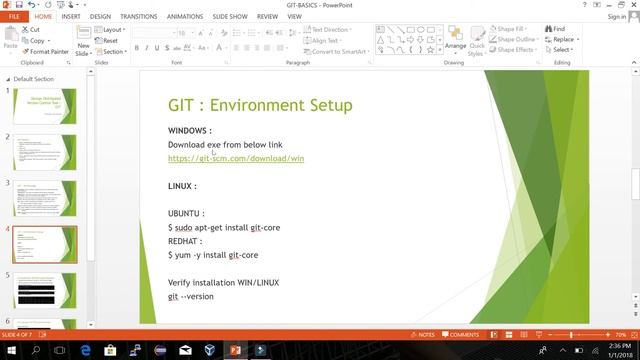Open the FILE tab
The height and width of the screenshot is (360, 640).
point(14,16)
